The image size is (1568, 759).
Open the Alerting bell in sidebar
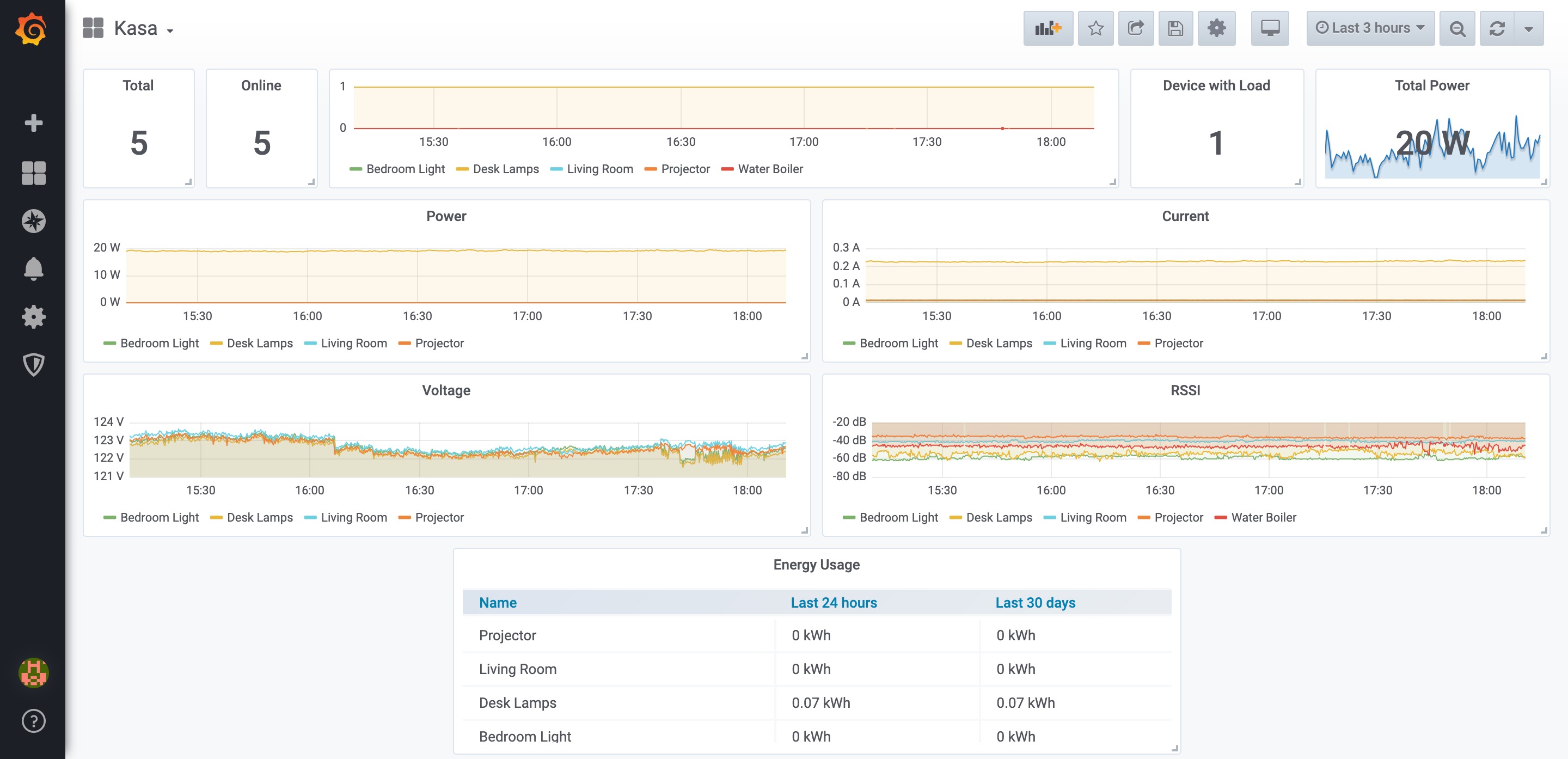pos(33,268)
